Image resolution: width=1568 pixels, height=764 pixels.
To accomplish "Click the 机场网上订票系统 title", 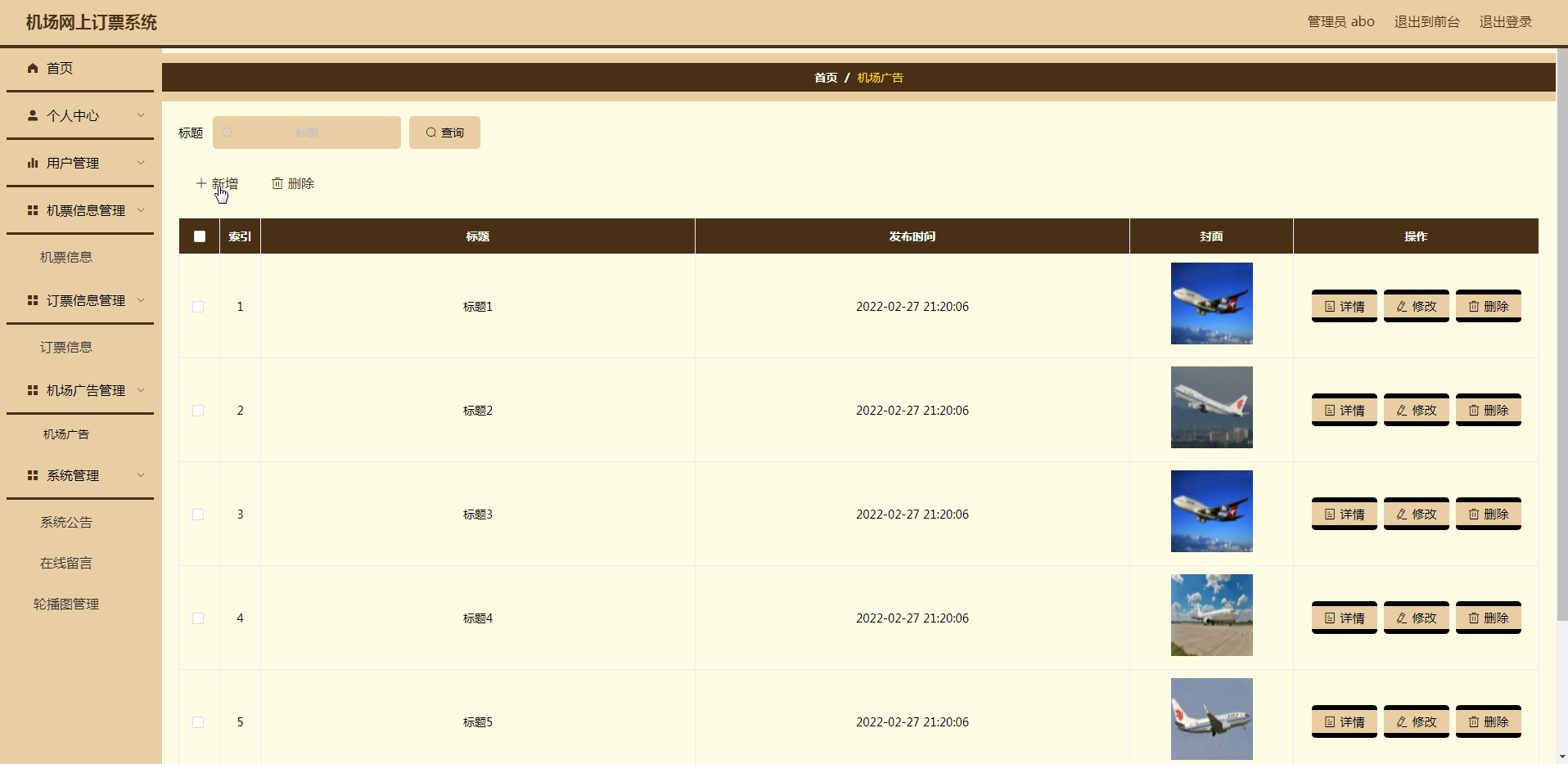I will click(x=91, y=23).
